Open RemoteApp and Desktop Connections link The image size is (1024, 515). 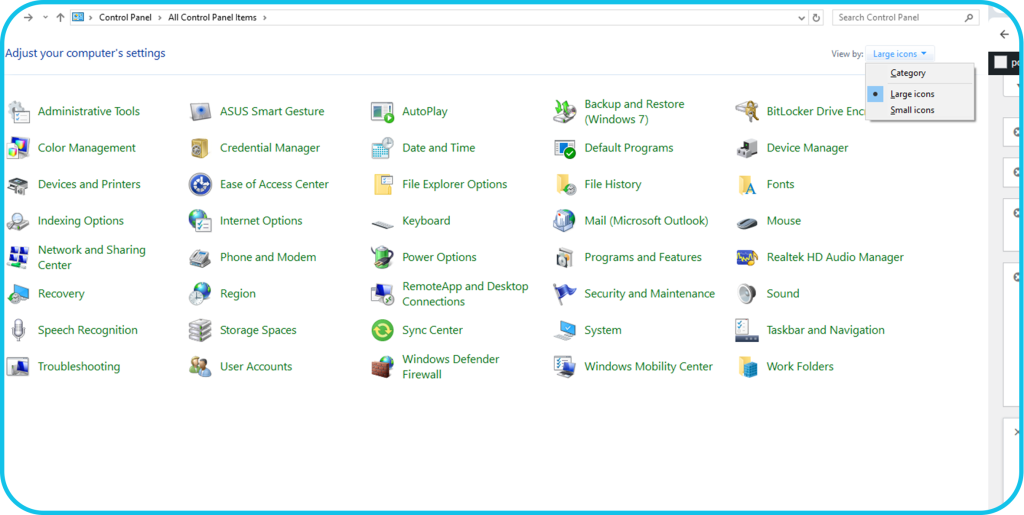pyautogui.click(x=465, y=294)
